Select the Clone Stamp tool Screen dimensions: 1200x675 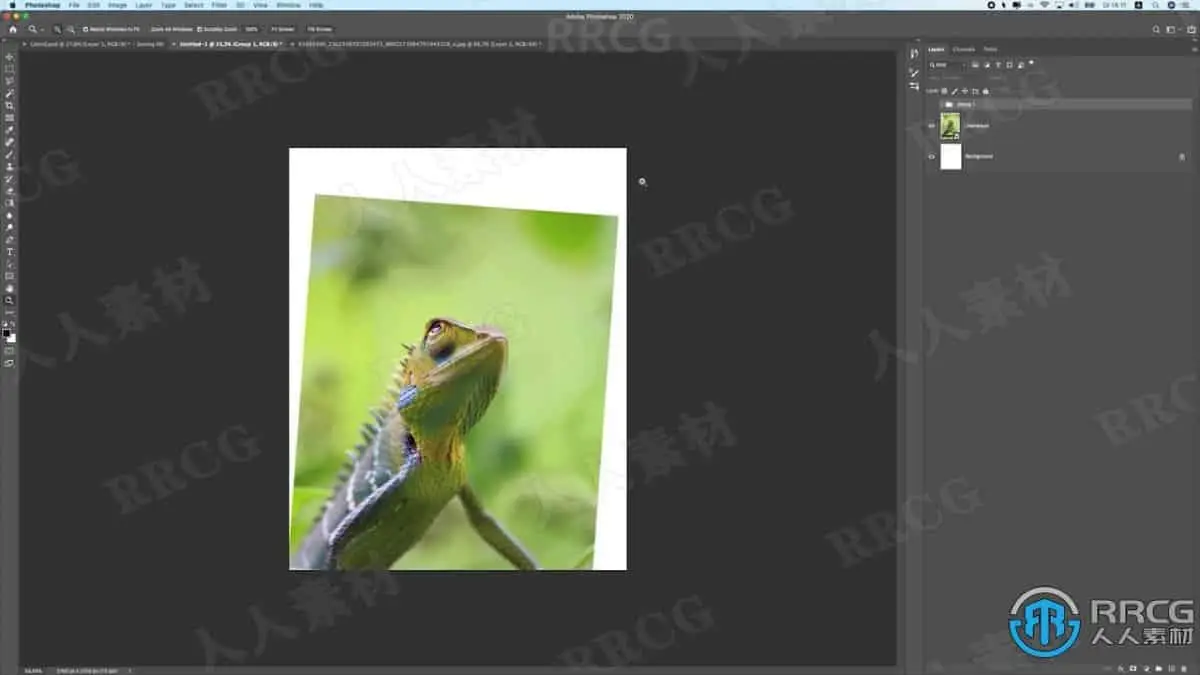[10, 166]
